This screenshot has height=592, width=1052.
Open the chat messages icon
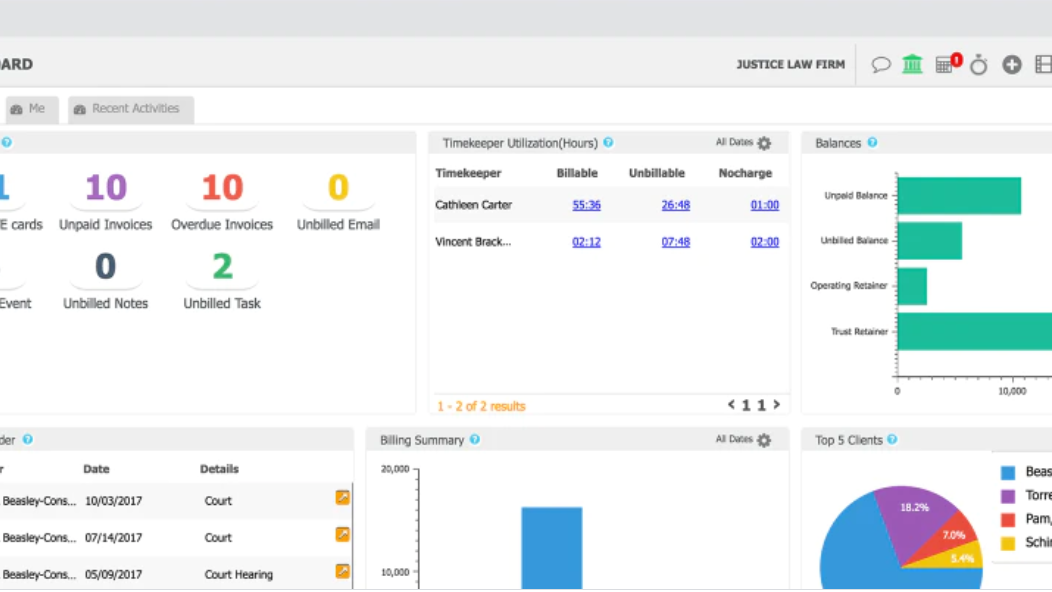pos(880,64)
